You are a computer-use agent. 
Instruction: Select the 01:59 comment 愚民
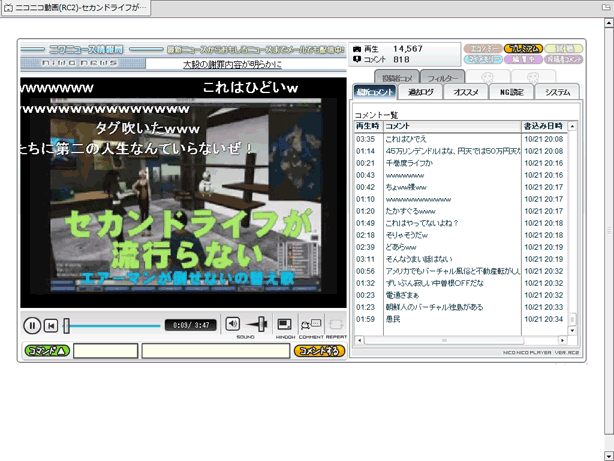coord(460,319)
